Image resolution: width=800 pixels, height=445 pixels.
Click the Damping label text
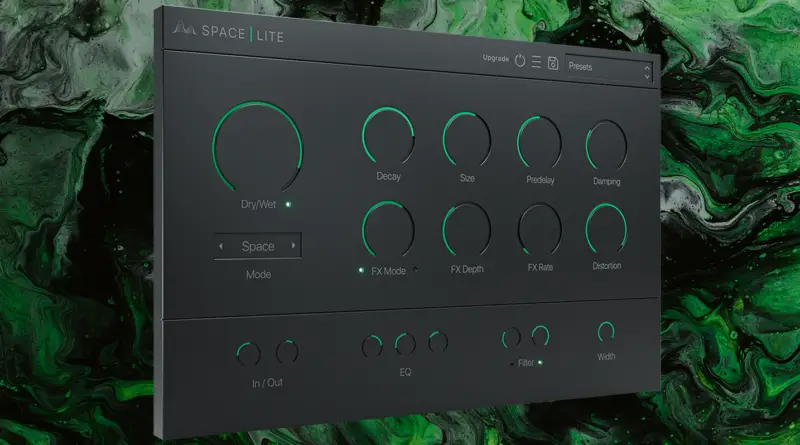(607, 181)
